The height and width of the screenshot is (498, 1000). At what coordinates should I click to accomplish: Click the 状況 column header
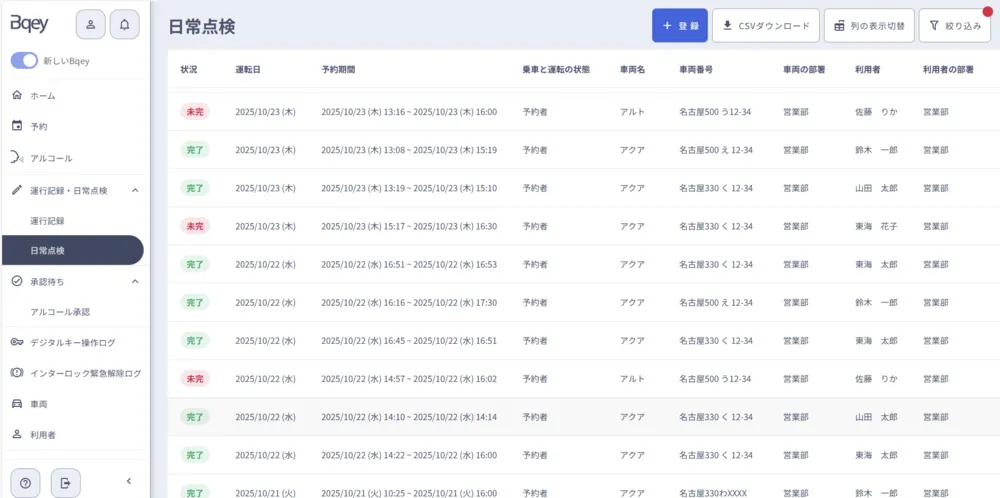189,70
